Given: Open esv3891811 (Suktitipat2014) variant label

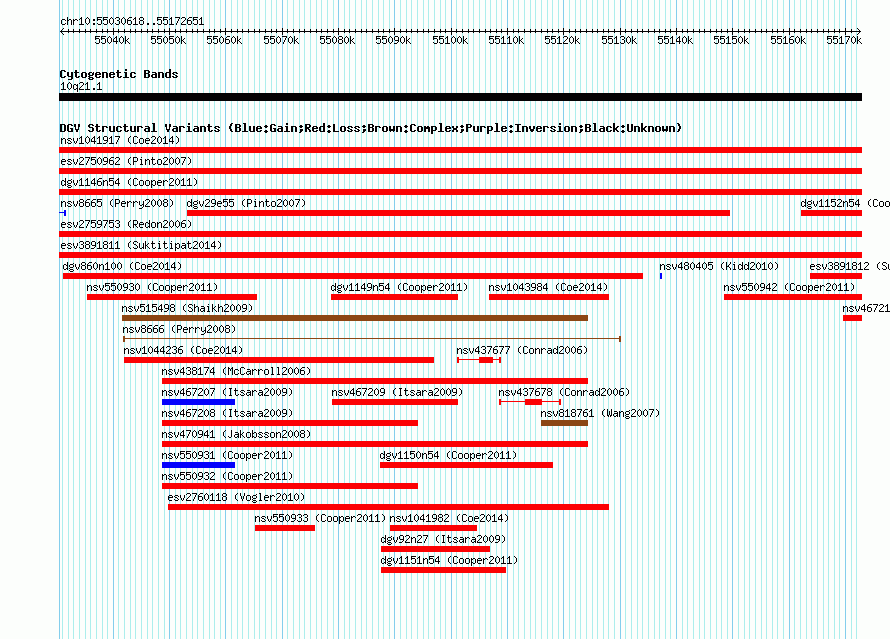Looking at the screenshot, I should coord(141,245).
